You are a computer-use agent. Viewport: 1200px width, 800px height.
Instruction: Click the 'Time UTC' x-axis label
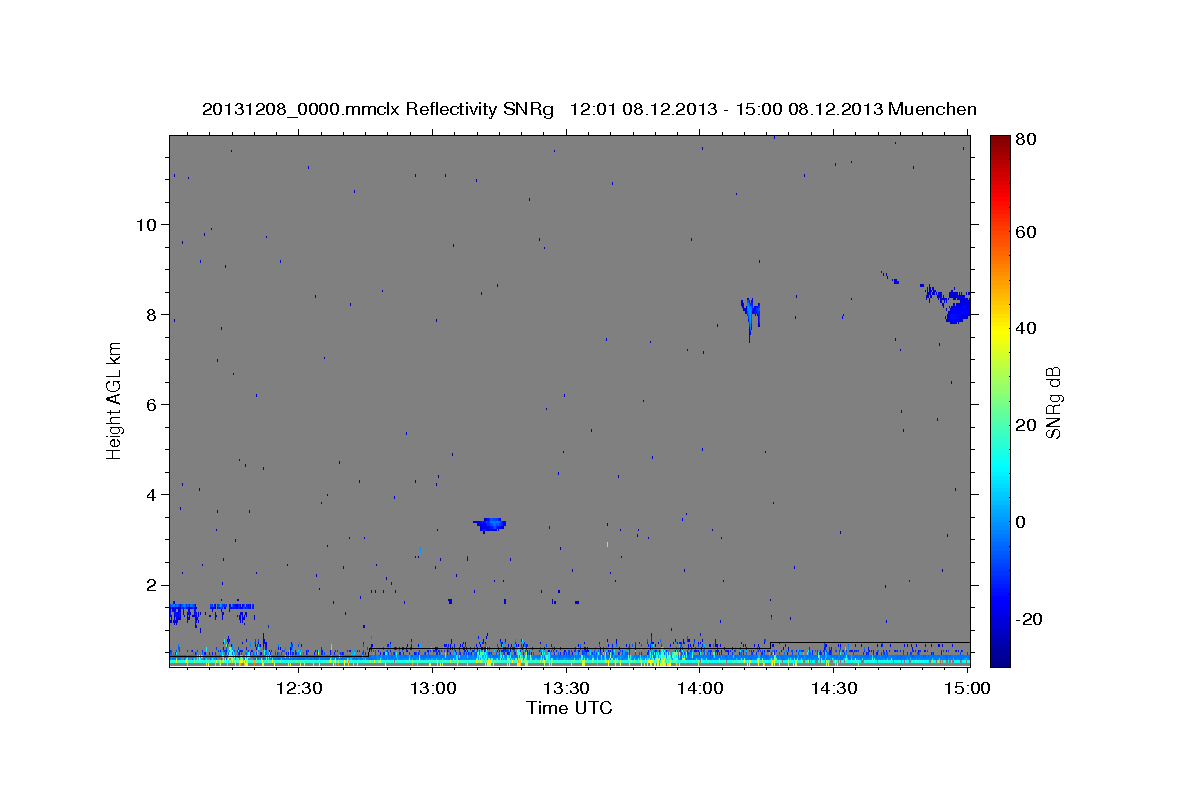tap(569, 708)
